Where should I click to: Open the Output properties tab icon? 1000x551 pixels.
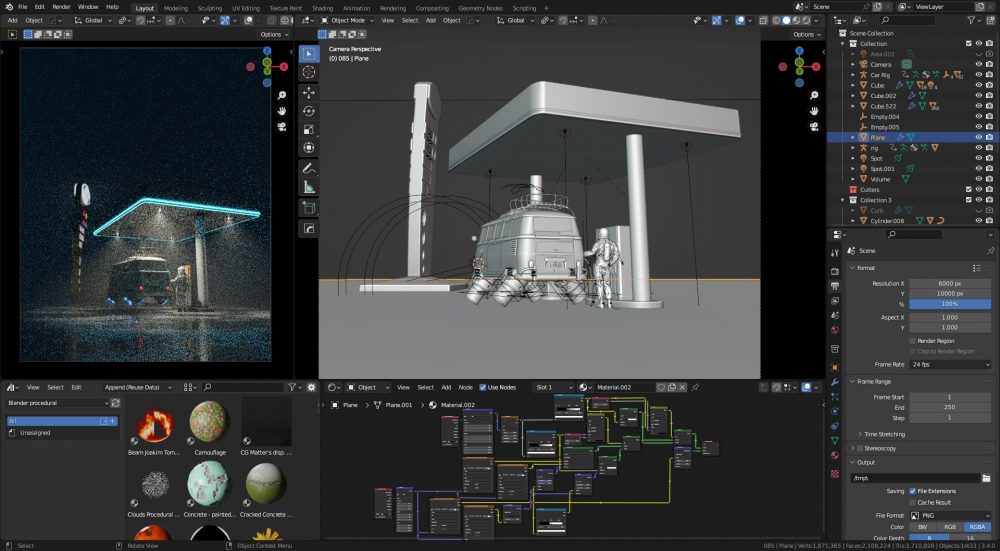coord(835,286)
